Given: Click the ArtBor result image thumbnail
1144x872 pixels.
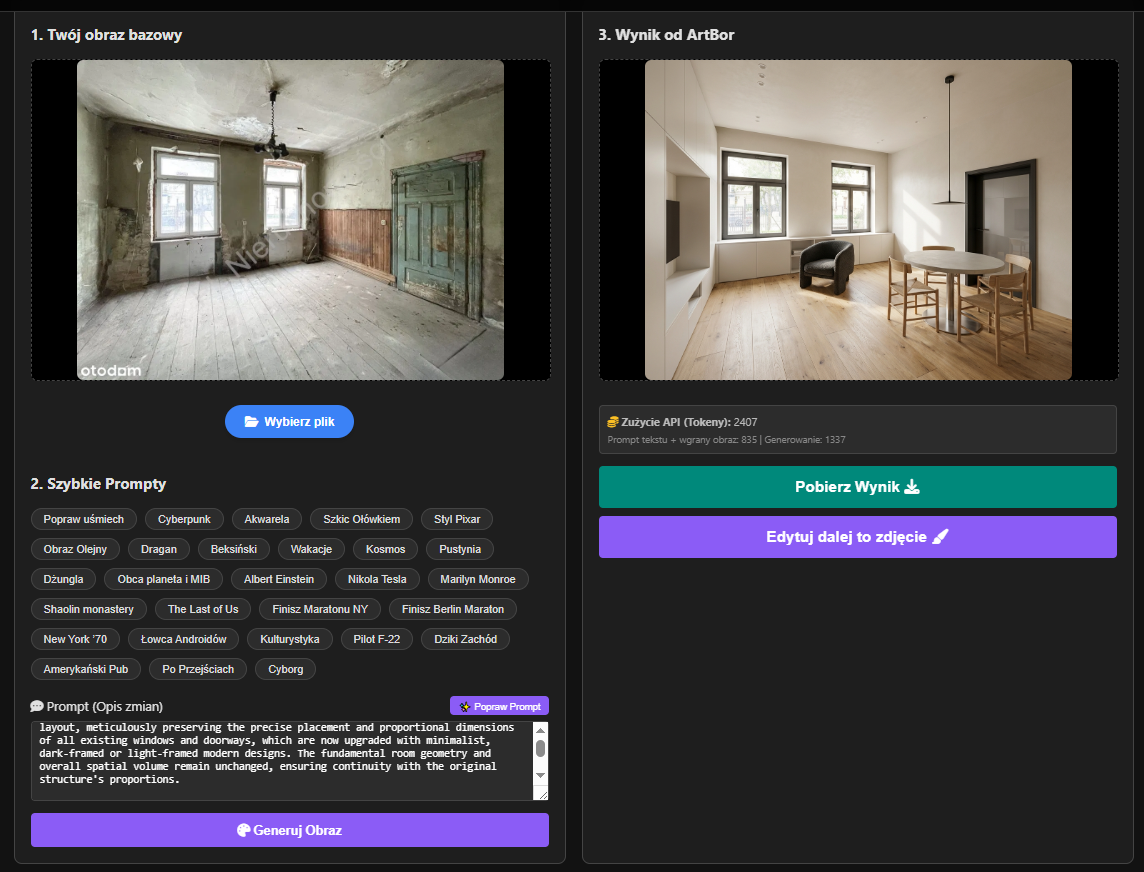Looking at the screenshot, I should [x=858, y=220].
